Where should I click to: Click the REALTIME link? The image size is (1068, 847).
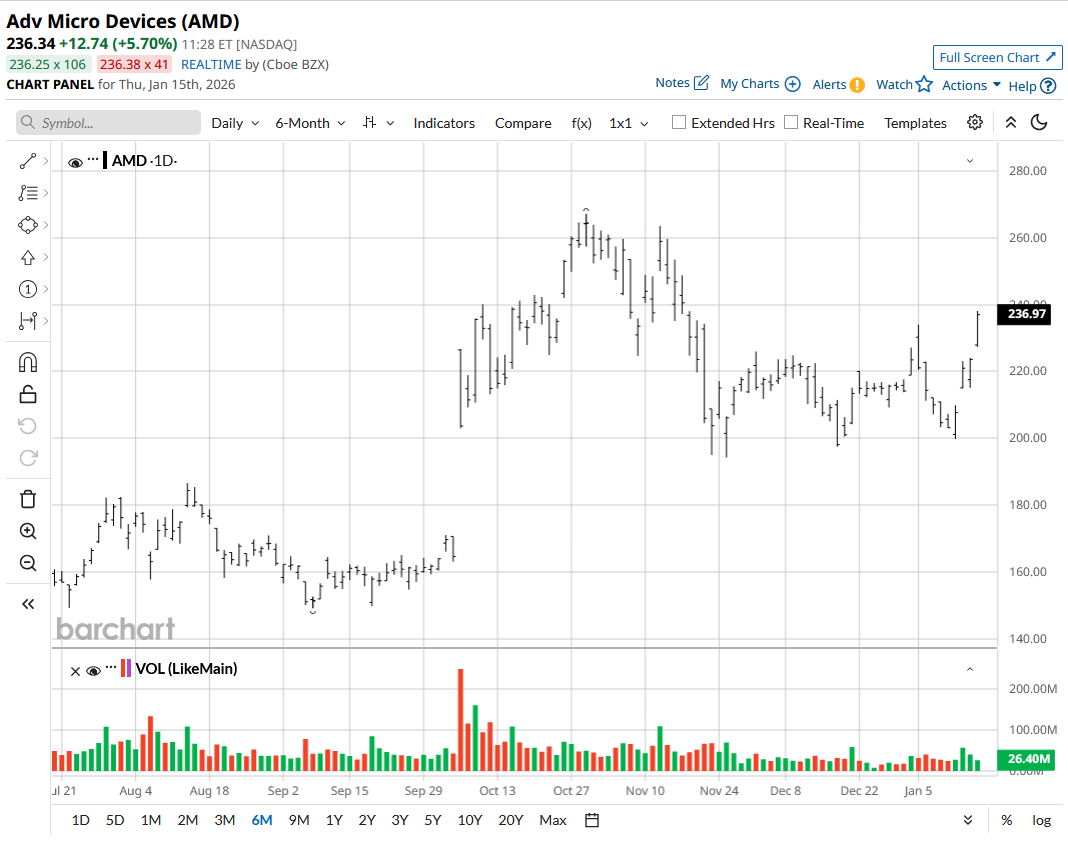point(211,64)
